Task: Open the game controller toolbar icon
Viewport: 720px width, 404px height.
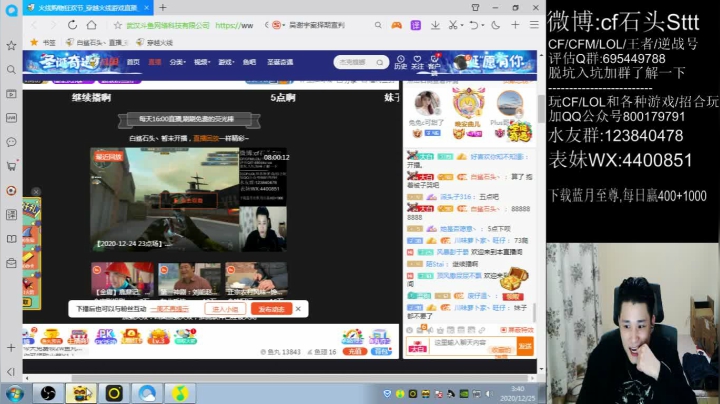Action: [x=396, y=25]
